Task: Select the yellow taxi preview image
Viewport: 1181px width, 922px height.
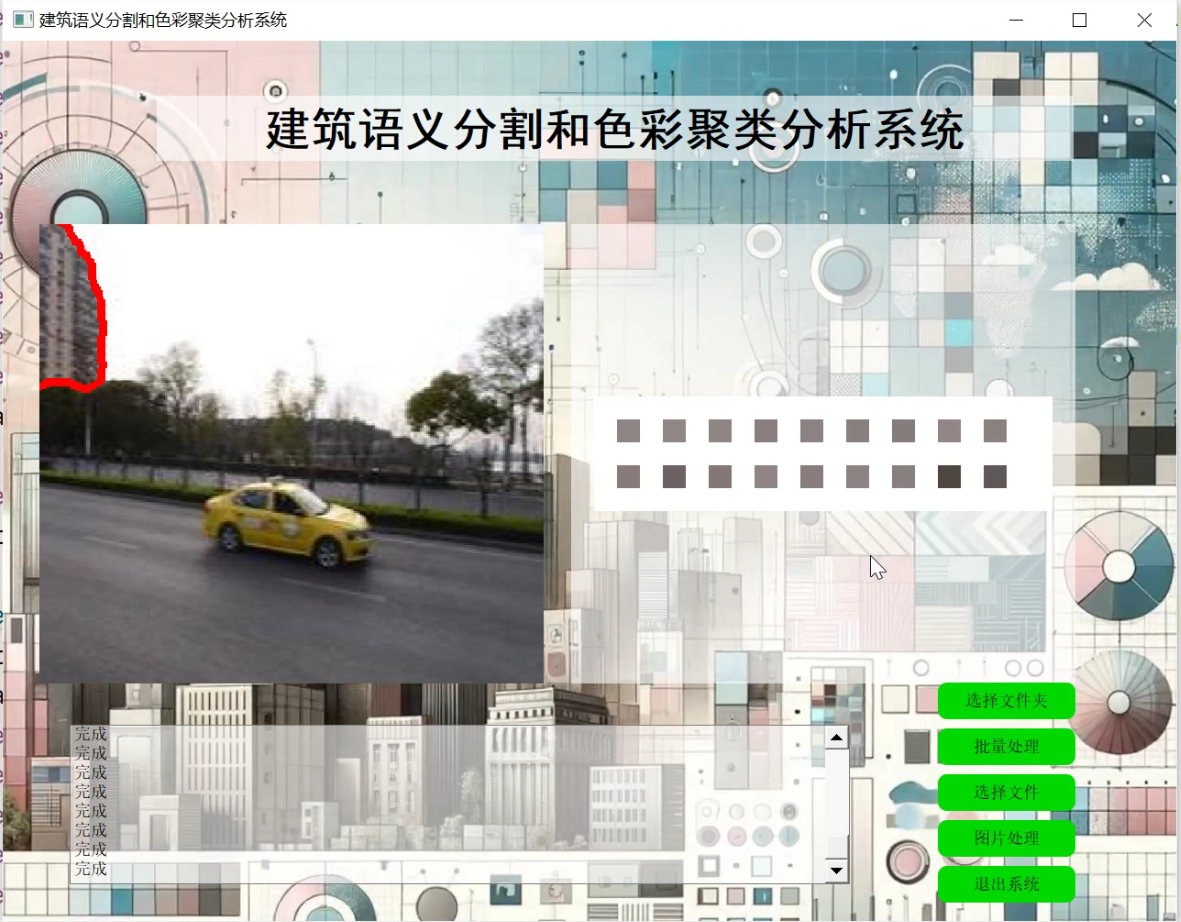Action: pyautogui.click(x=291, y=453)
